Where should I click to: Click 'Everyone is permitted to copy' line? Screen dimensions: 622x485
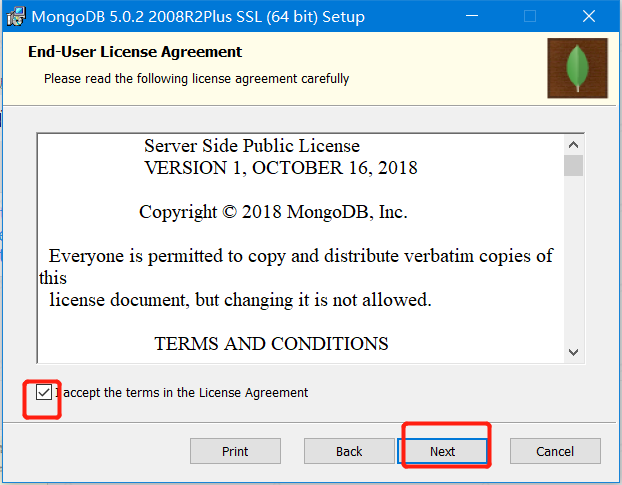click(x=301, y=256)
